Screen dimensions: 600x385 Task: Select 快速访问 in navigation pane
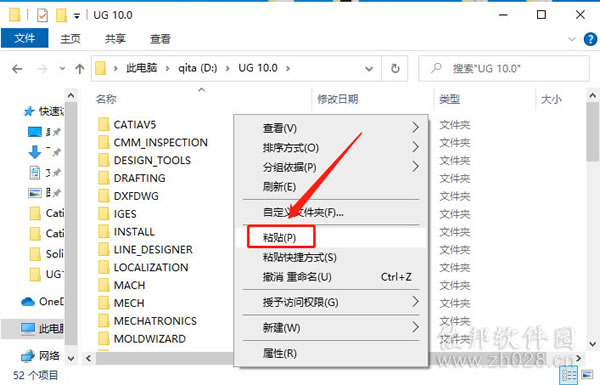tap(44, 111)
